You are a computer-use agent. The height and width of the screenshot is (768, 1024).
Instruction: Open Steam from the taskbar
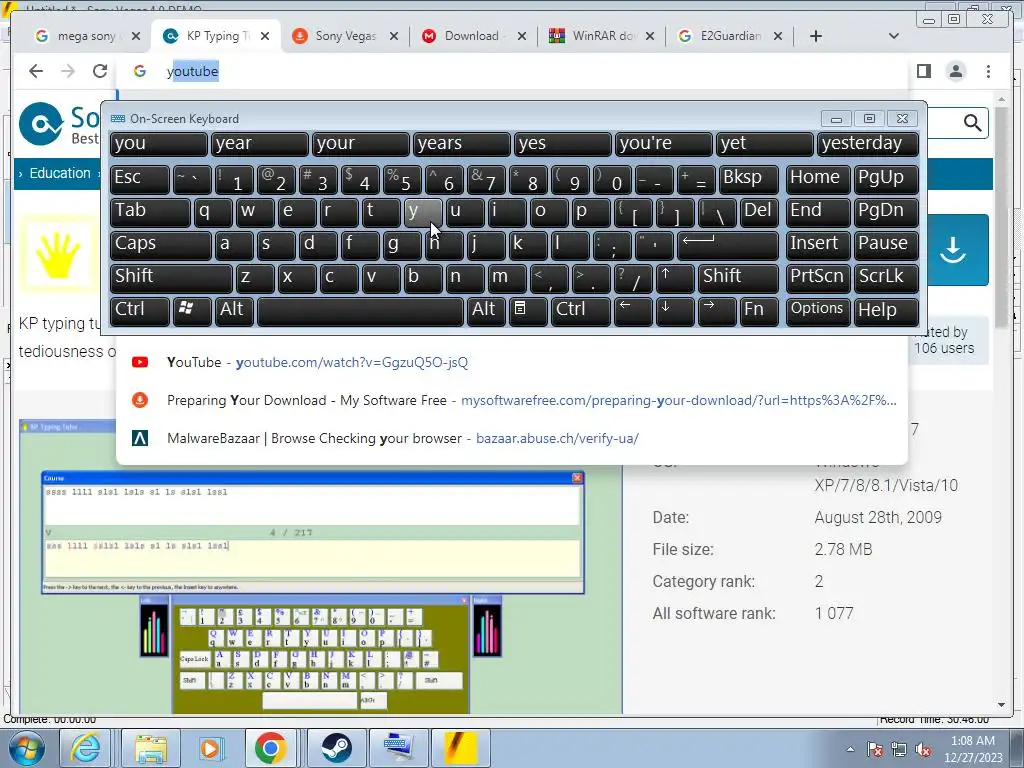click(336, 748)
